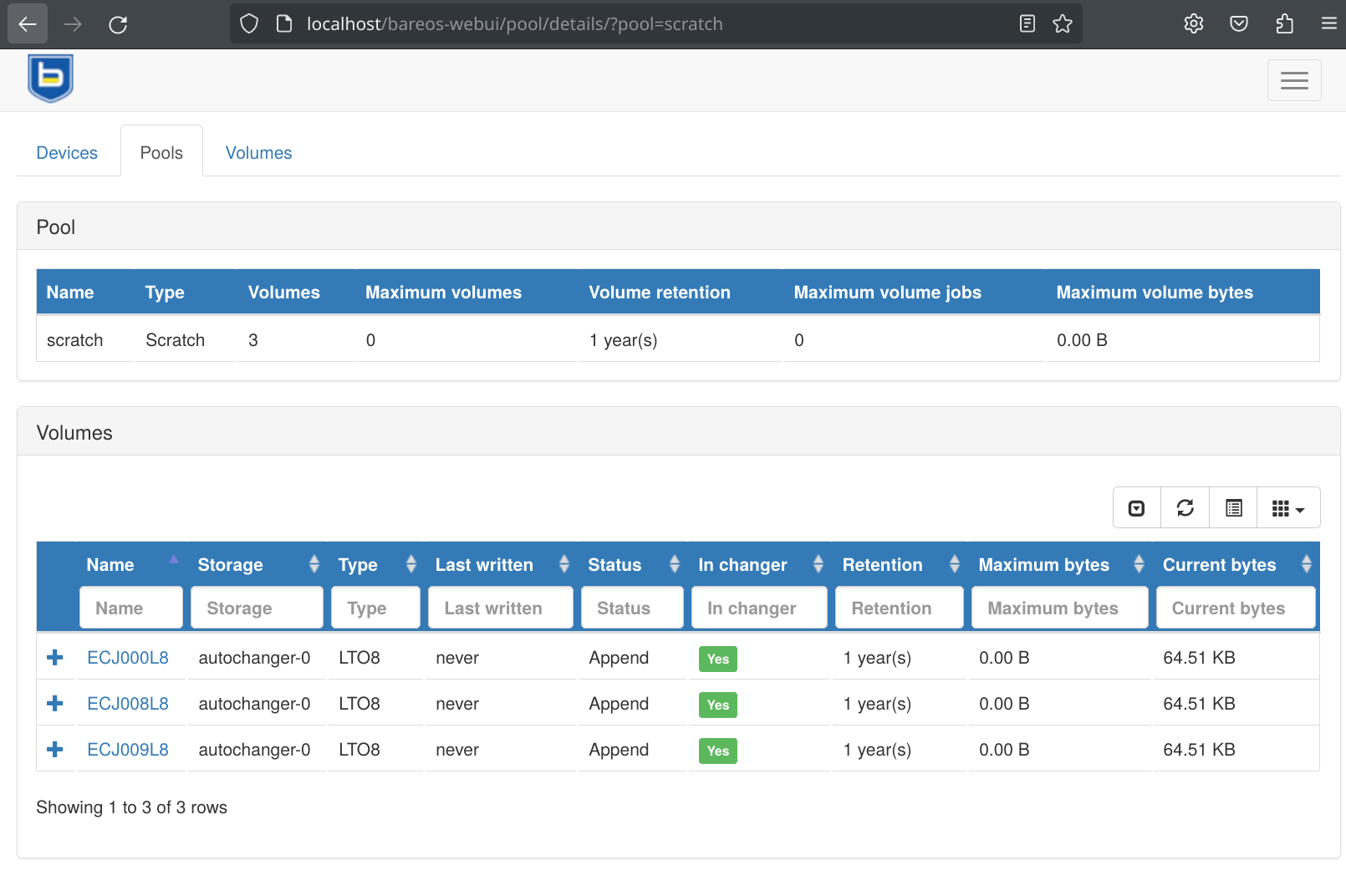Screen dimensions: 1346x896
Task: Expand row details for ECJ000L8
Action: (x=55, y=658)
